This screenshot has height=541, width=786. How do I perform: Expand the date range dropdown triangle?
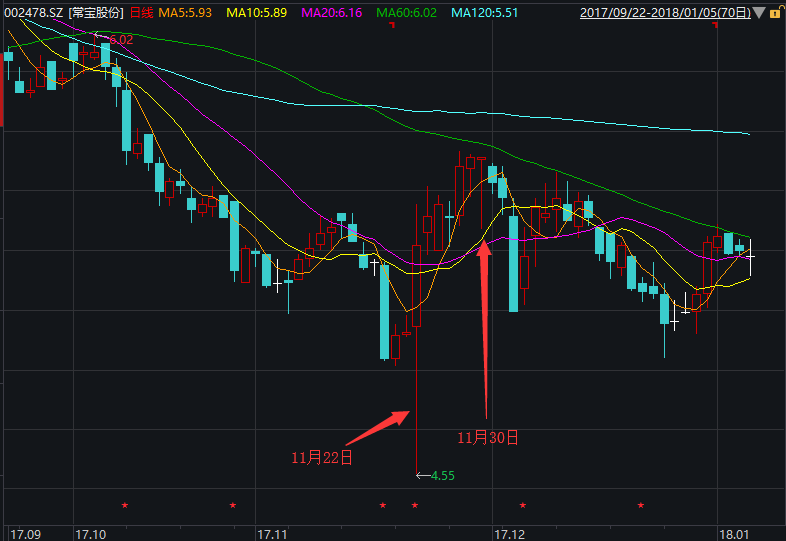(x=759, y=13)
